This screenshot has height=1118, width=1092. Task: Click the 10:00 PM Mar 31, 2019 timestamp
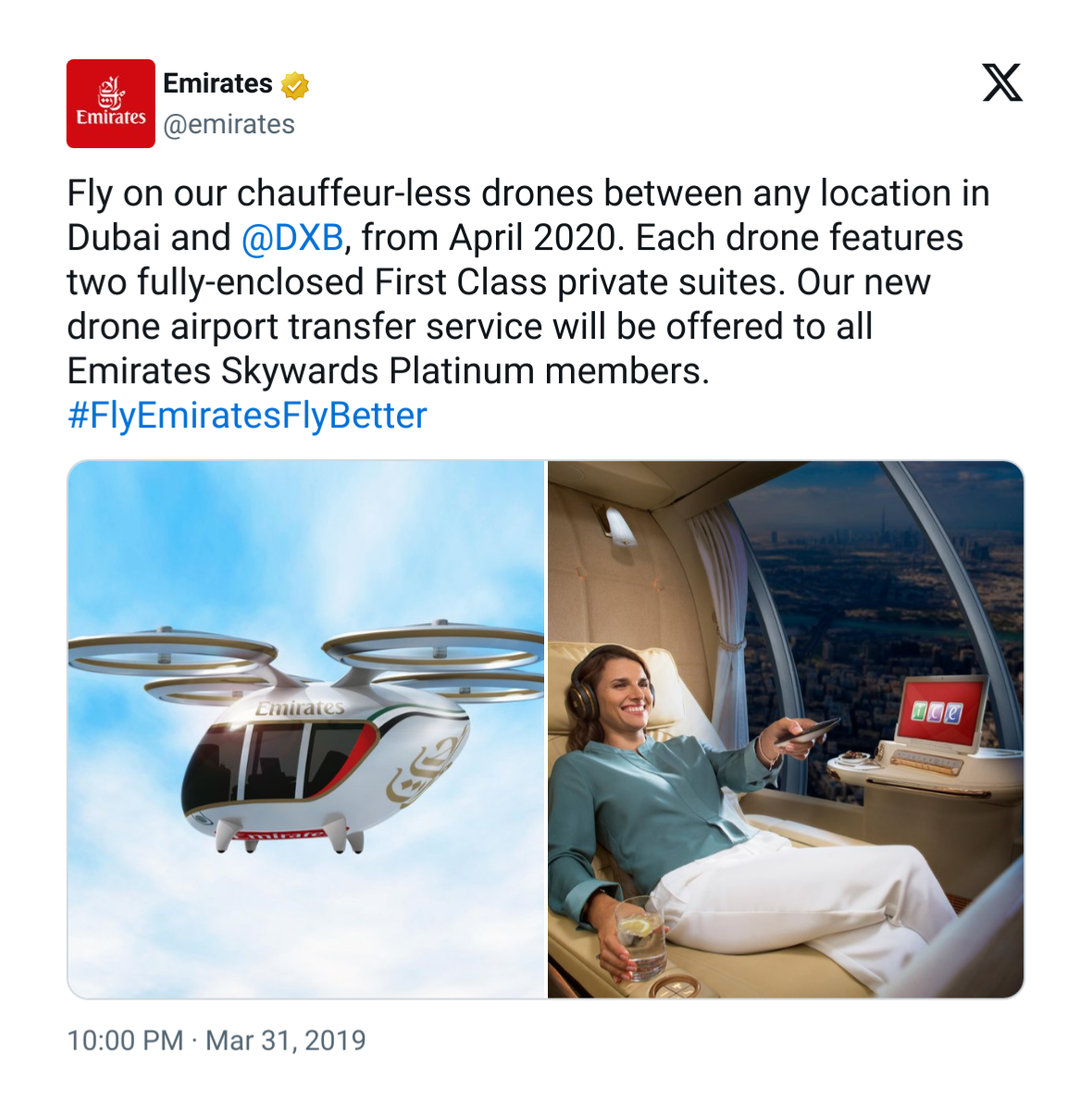click(217, 1040)
